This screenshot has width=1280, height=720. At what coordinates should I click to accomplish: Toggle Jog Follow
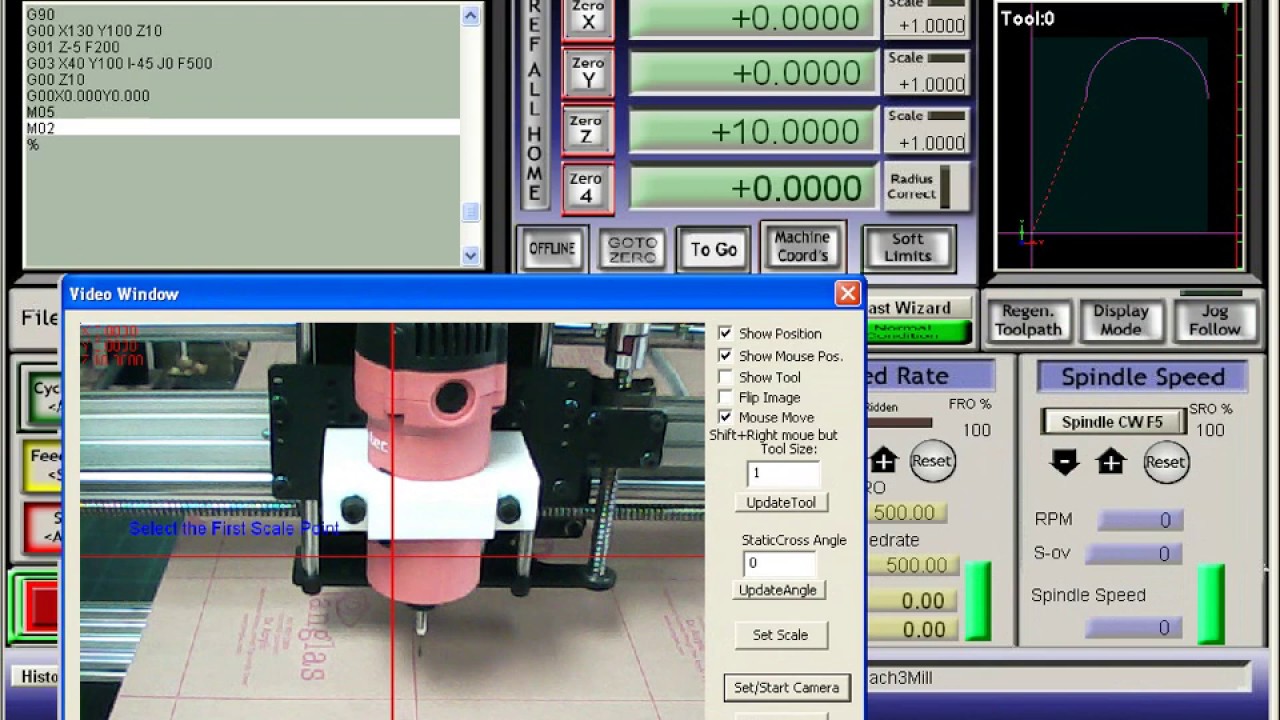coord(1214,320)
